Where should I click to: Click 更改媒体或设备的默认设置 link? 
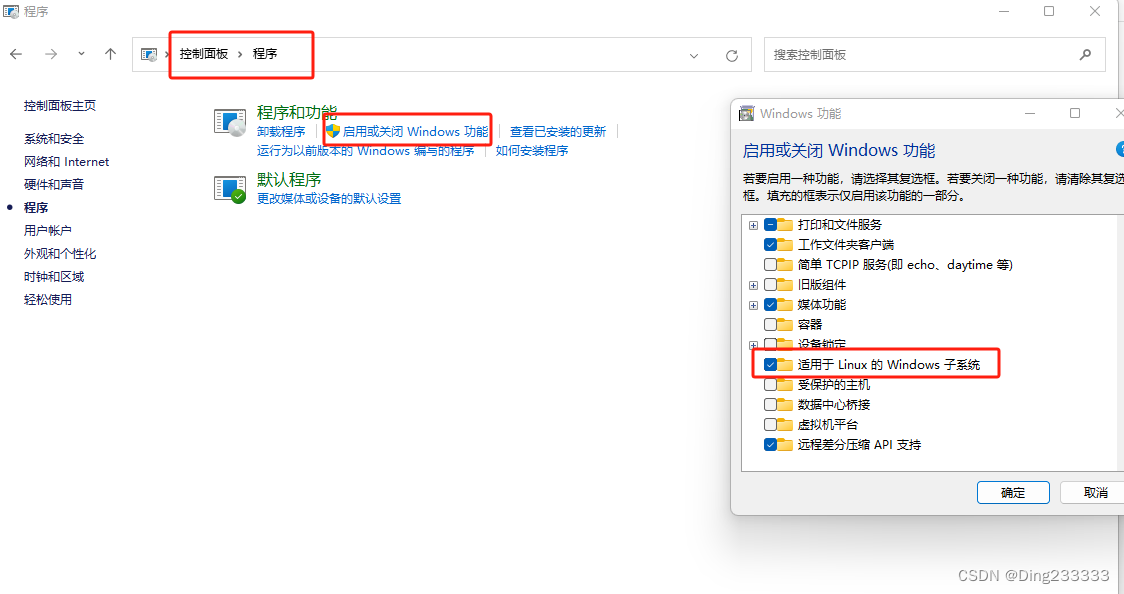pos(329,198)
